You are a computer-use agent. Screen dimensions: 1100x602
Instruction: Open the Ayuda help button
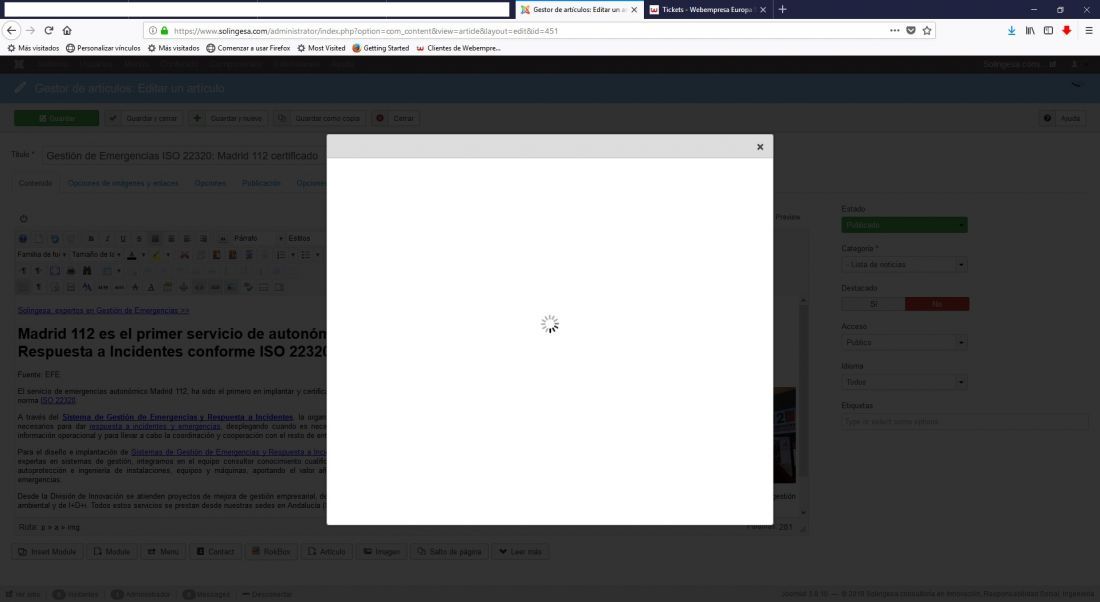tap(1063, 118)
